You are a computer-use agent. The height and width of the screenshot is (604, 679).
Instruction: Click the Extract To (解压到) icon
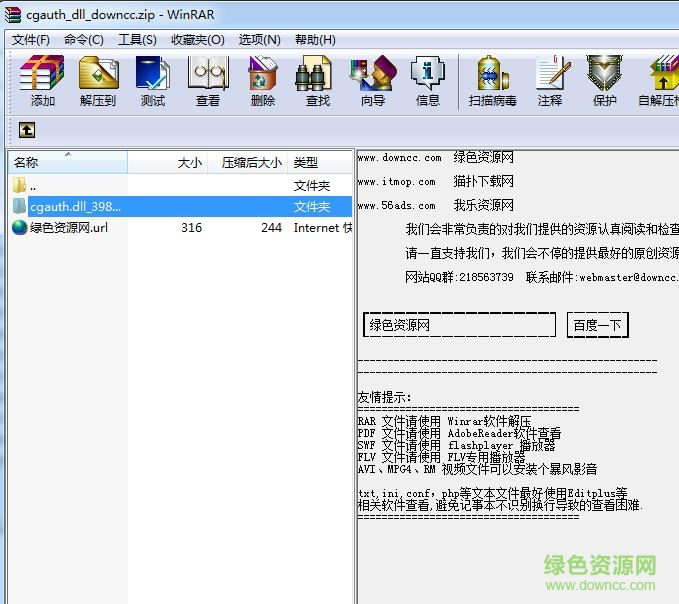98,81
